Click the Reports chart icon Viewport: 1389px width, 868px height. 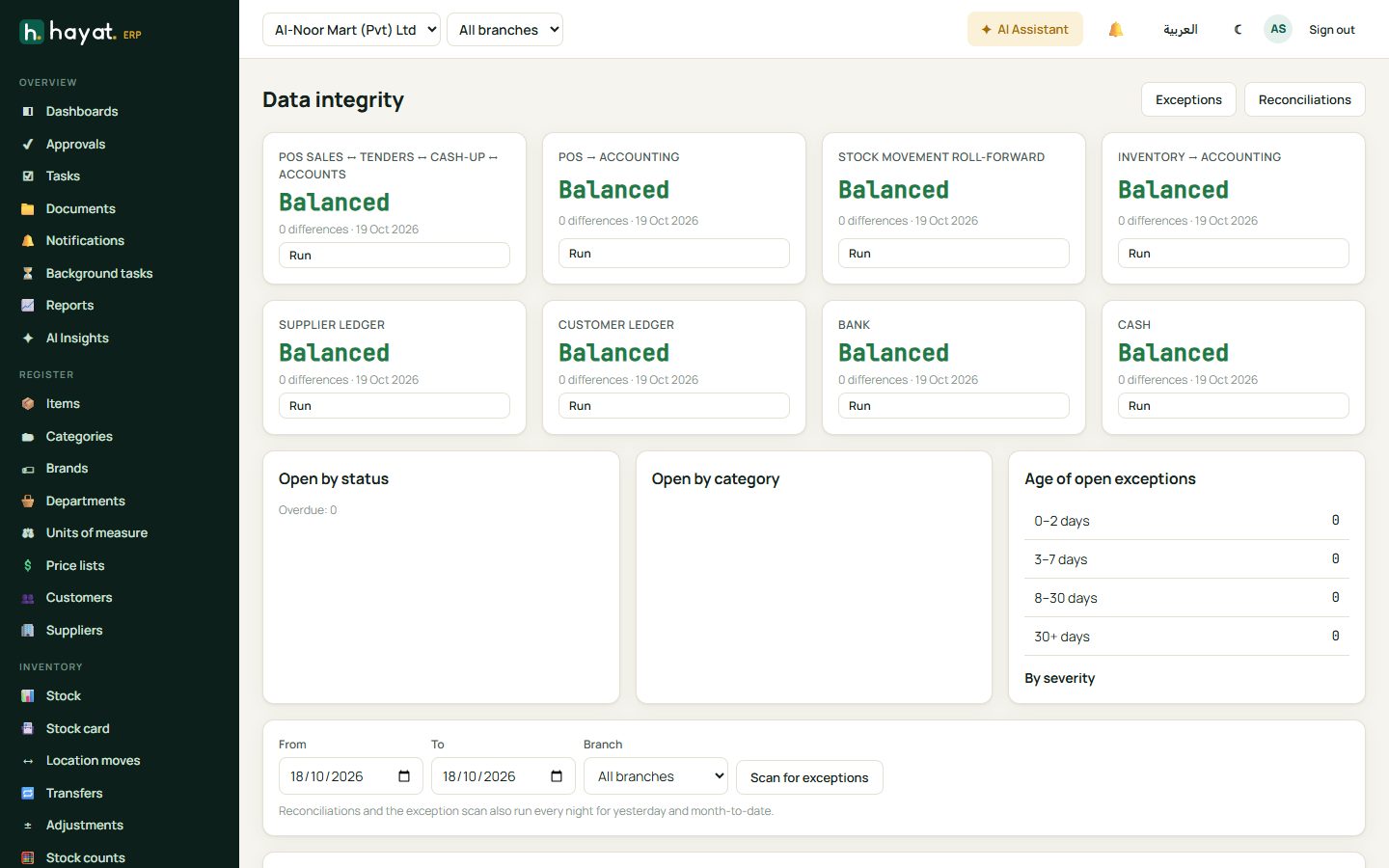(28, 306)
